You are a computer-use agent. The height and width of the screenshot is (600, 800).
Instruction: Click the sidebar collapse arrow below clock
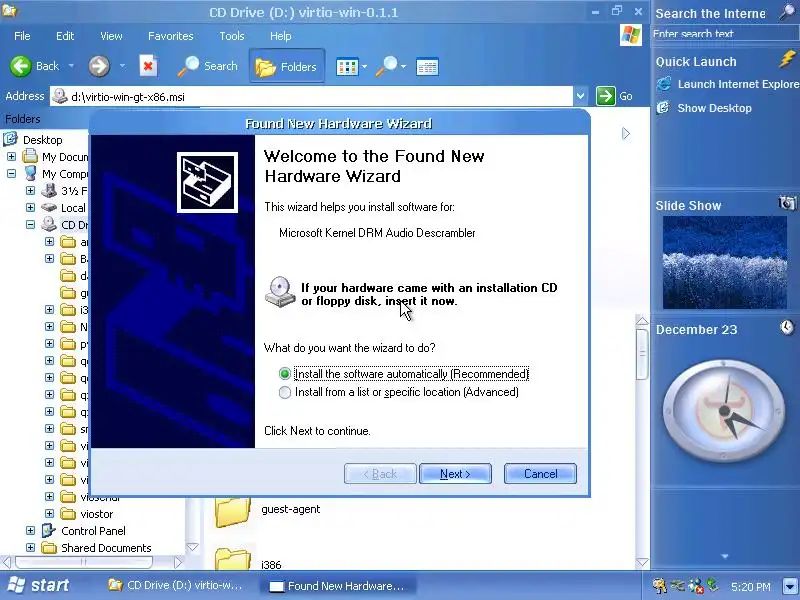pos(724,557)
